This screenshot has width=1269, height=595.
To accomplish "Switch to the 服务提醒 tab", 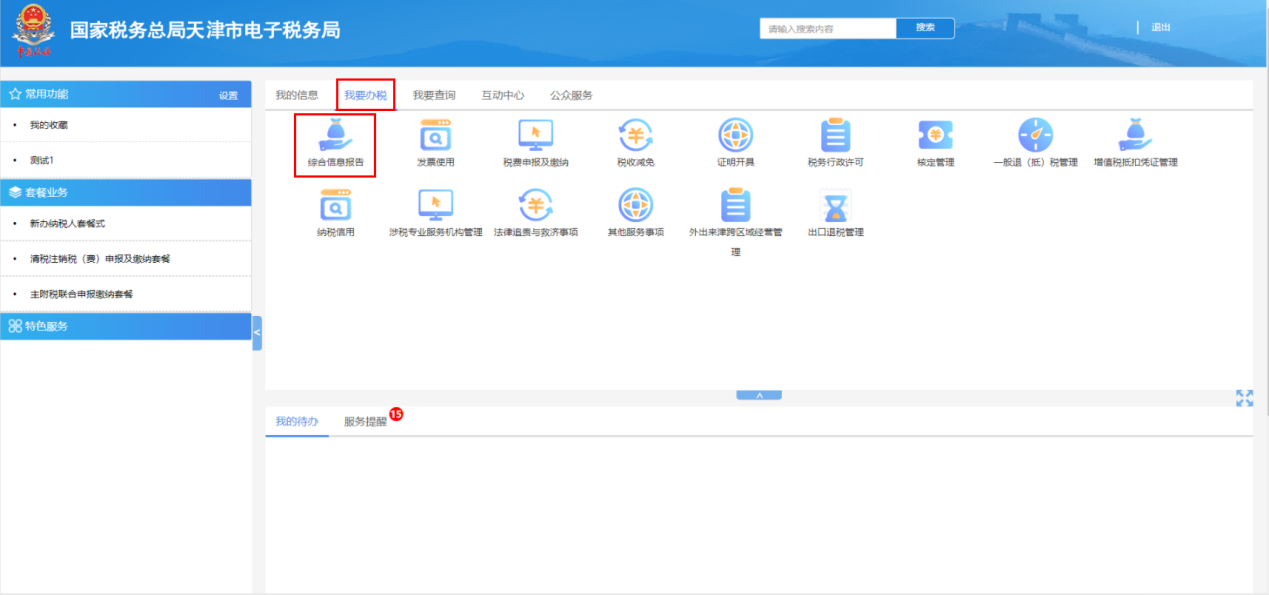I will click(x=365, y=422).
